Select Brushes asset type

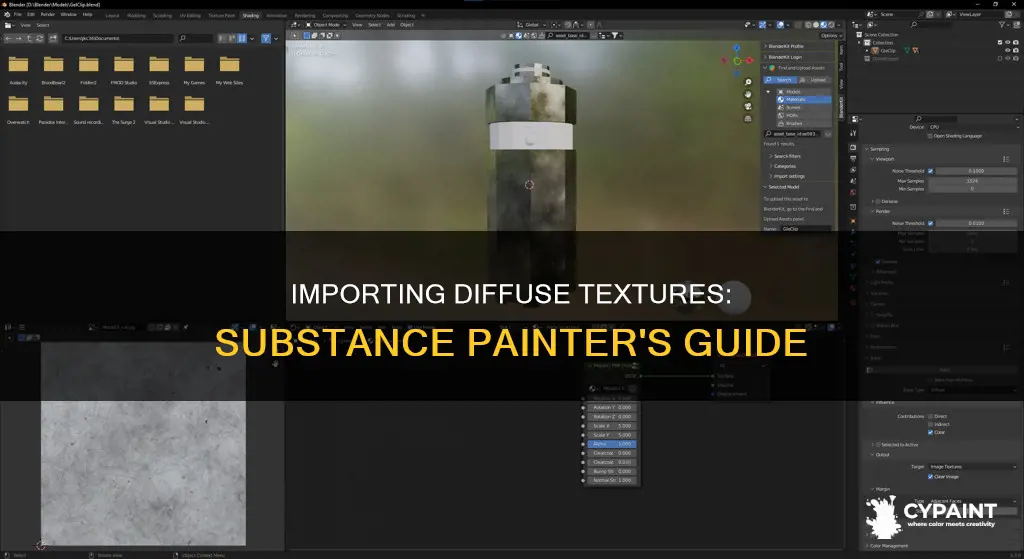[x=803, y=123]
